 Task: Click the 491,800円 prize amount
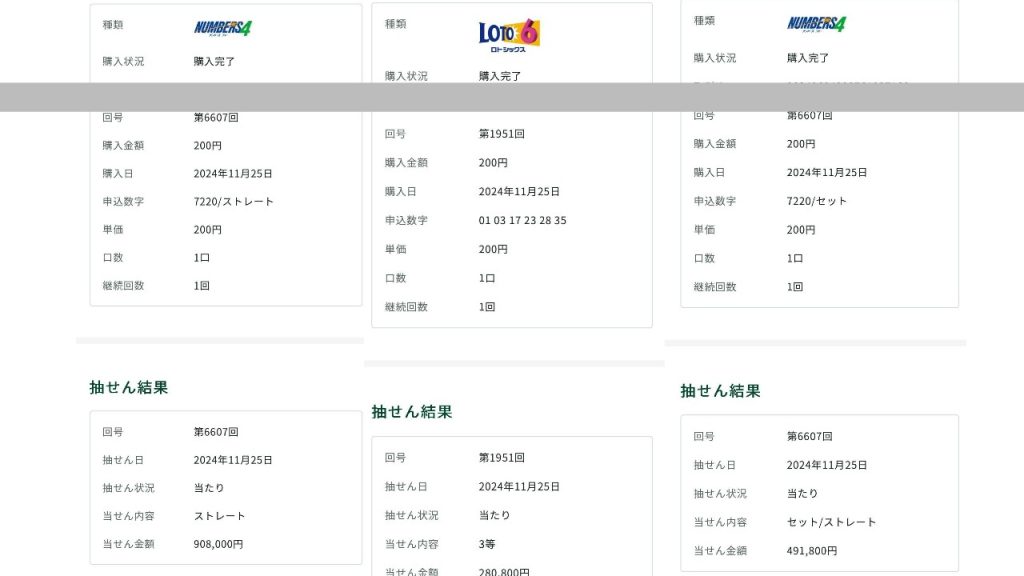[x=811, y=550]
